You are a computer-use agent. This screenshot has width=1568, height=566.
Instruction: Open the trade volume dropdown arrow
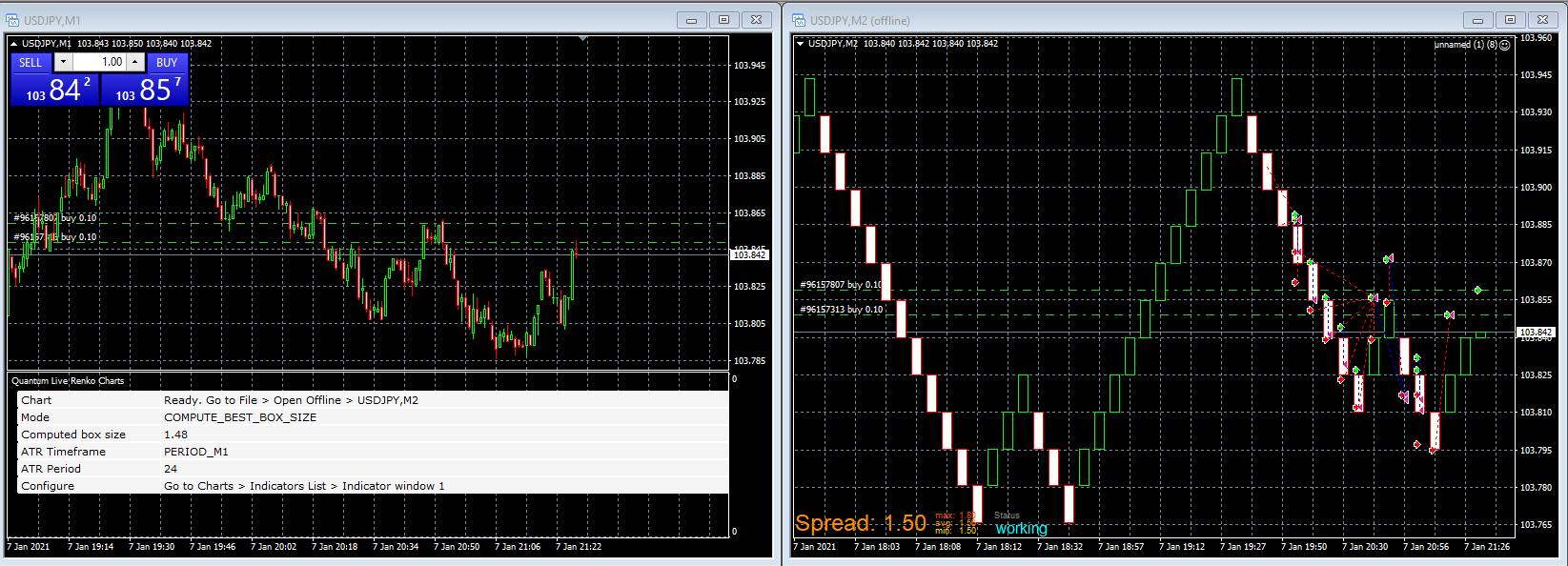[63, 62]
